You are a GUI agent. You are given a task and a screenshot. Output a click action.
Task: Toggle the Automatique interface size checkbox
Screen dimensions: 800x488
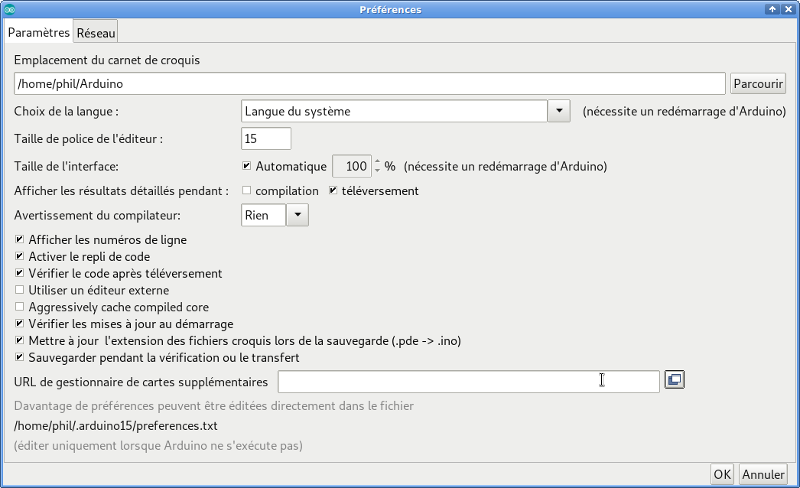246,166
